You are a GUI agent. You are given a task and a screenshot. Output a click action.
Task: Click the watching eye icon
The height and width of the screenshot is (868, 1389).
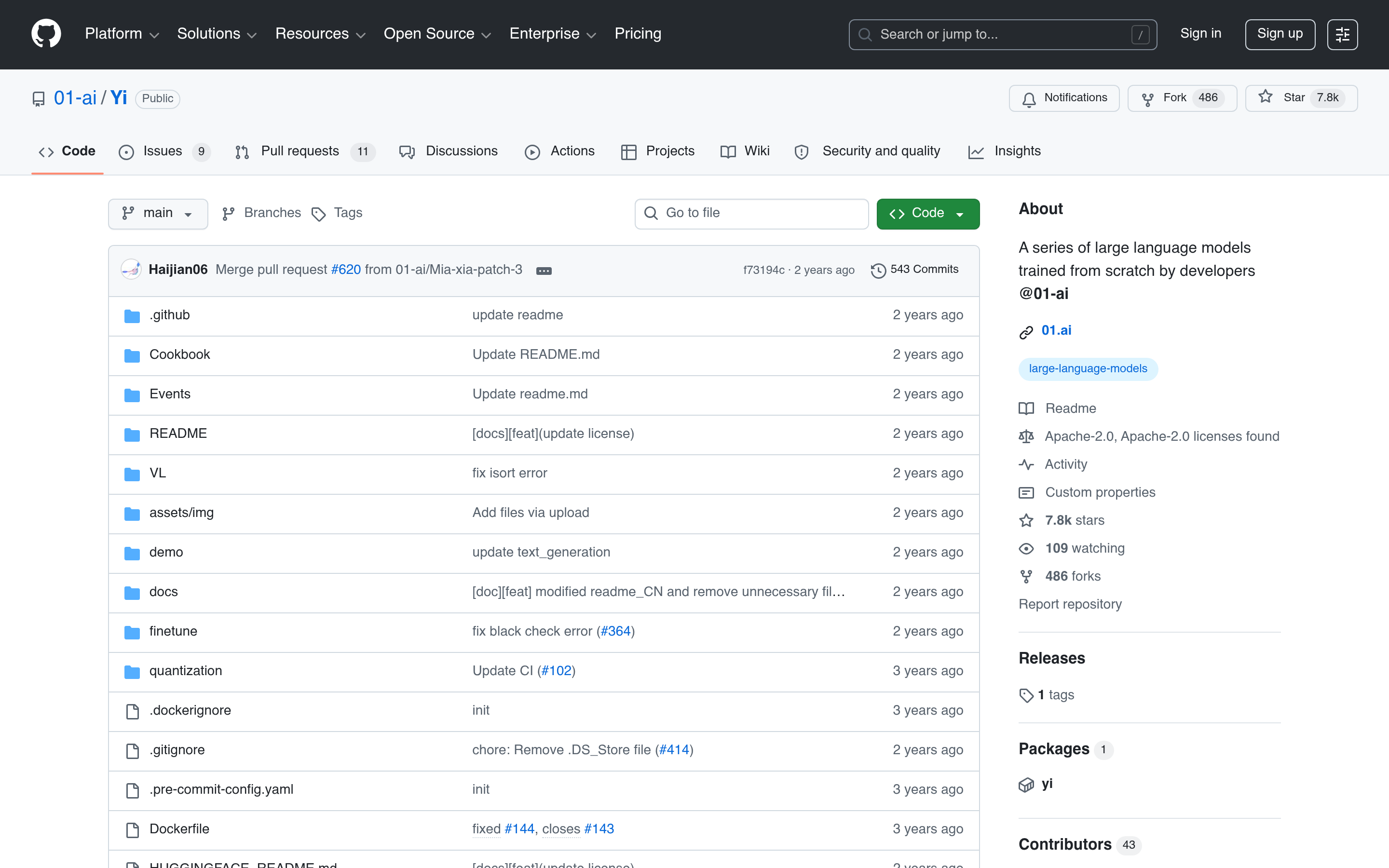click(1026, 549)
